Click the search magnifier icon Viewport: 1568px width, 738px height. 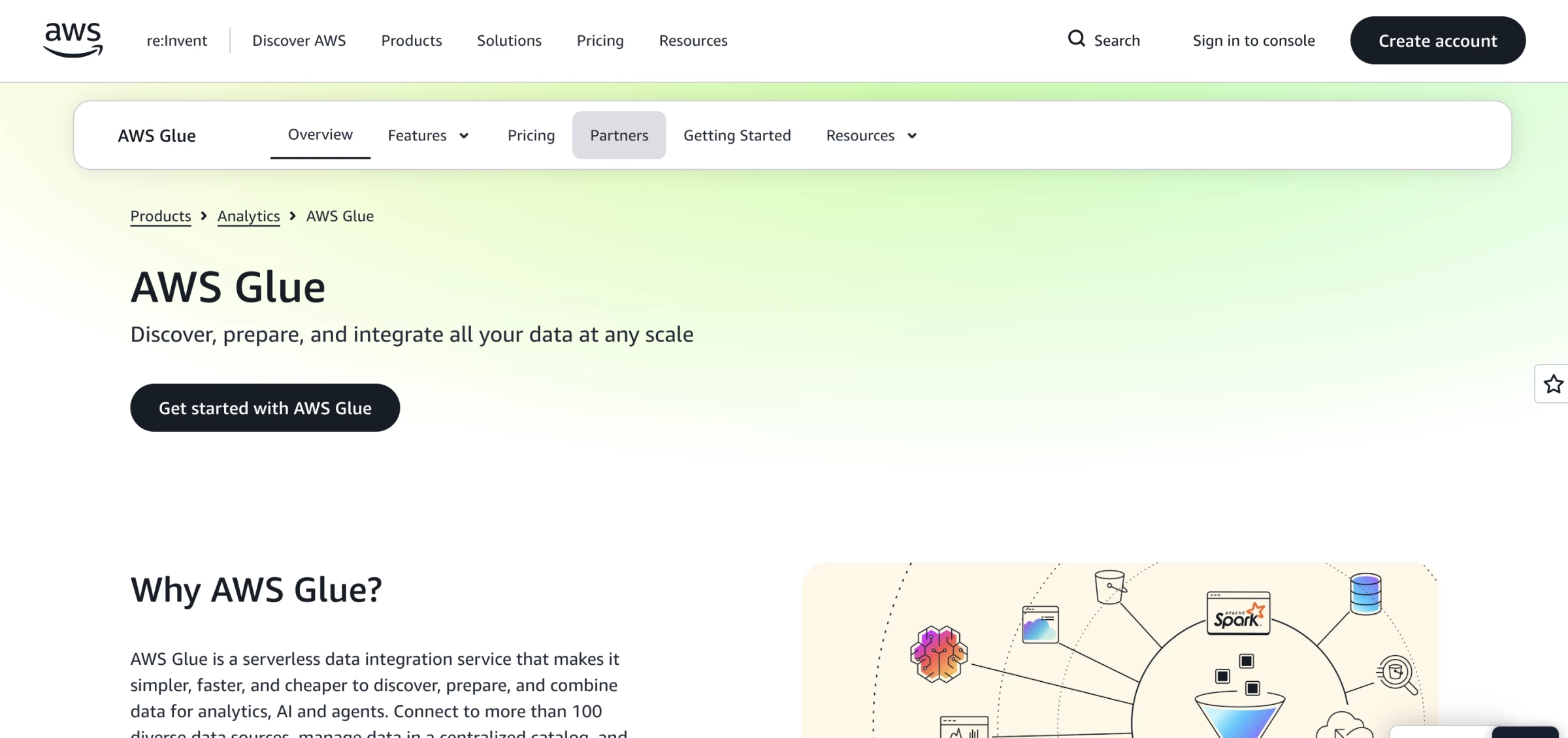click(x=1076, y=39)
